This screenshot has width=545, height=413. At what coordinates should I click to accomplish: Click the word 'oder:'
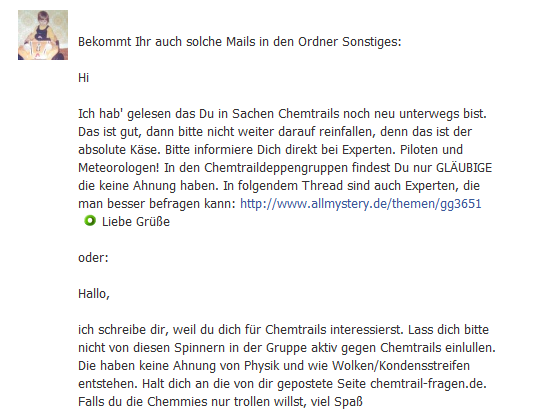point(93,258)
